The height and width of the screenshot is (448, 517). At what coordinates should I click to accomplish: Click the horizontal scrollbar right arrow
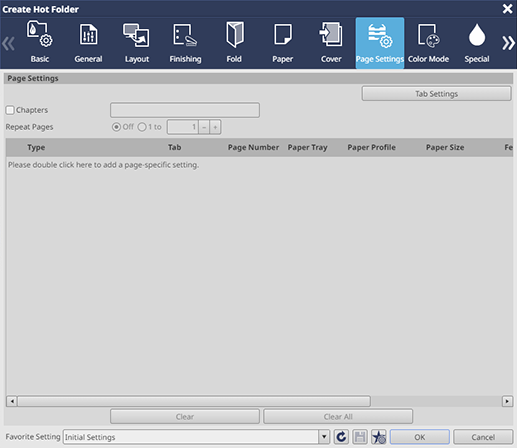(x=507, y=401)
